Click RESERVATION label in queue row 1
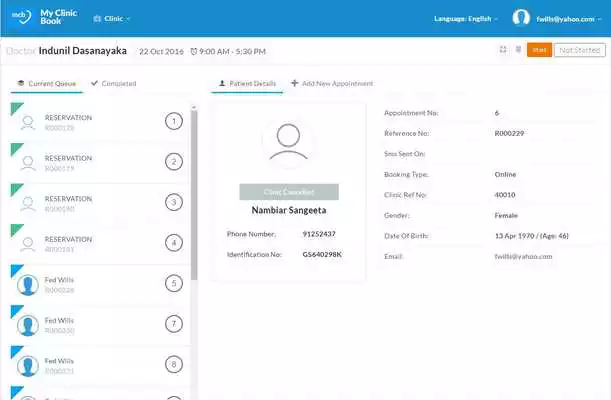Image resolution: width=611 pixels, height=400 pixels. [x=68, y=118]
